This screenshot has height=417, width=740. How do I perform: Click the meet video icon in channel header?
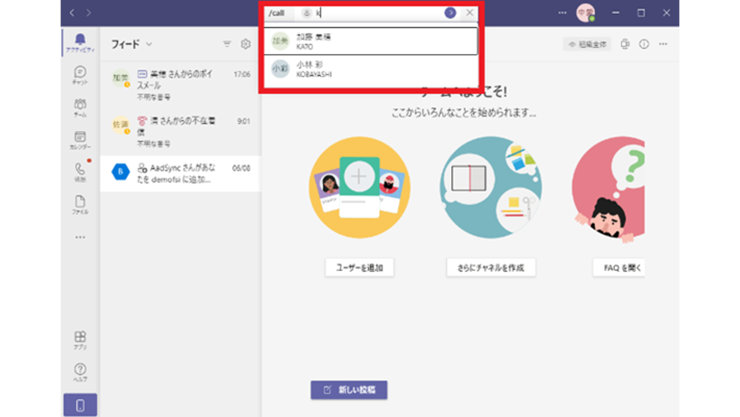tap(625, 44)
